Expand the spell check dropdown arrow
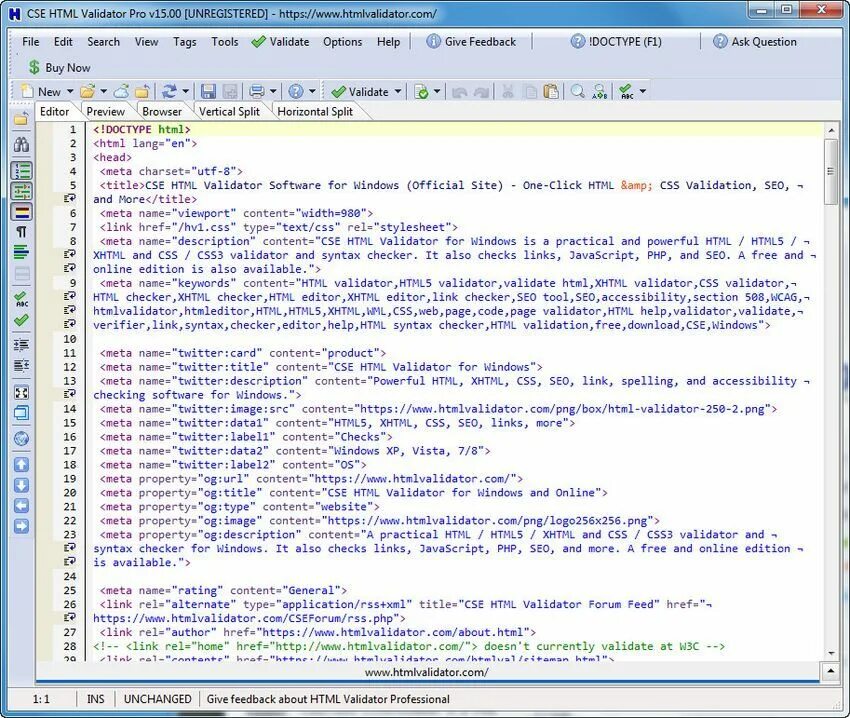 coord(643,92)
